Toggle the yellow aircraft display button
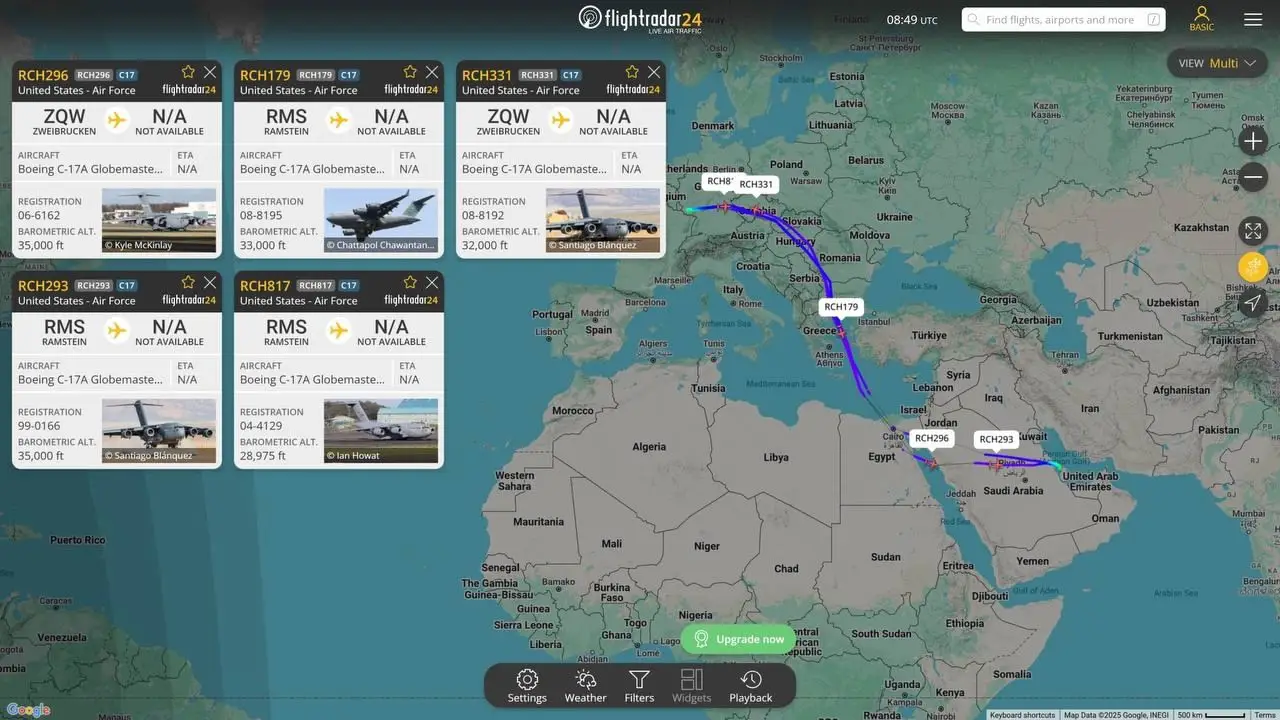Image resolution: width=1280 pixels, height=720 pixels. pos(1253,267)
